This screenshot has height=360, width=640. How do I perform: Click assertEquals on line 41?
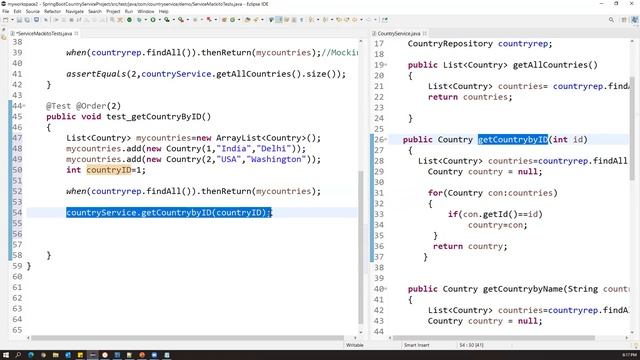tap(96, 74)
